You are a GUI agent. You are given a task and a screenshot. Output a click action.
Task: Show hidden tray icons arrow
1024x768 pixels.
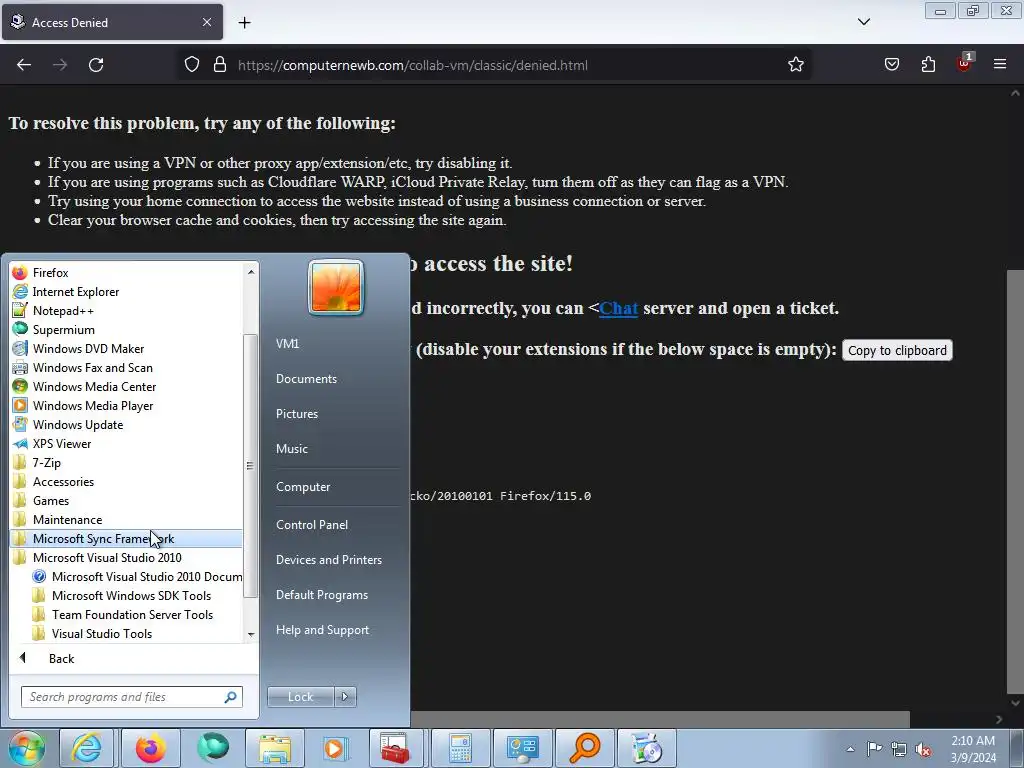pos(850,749)
